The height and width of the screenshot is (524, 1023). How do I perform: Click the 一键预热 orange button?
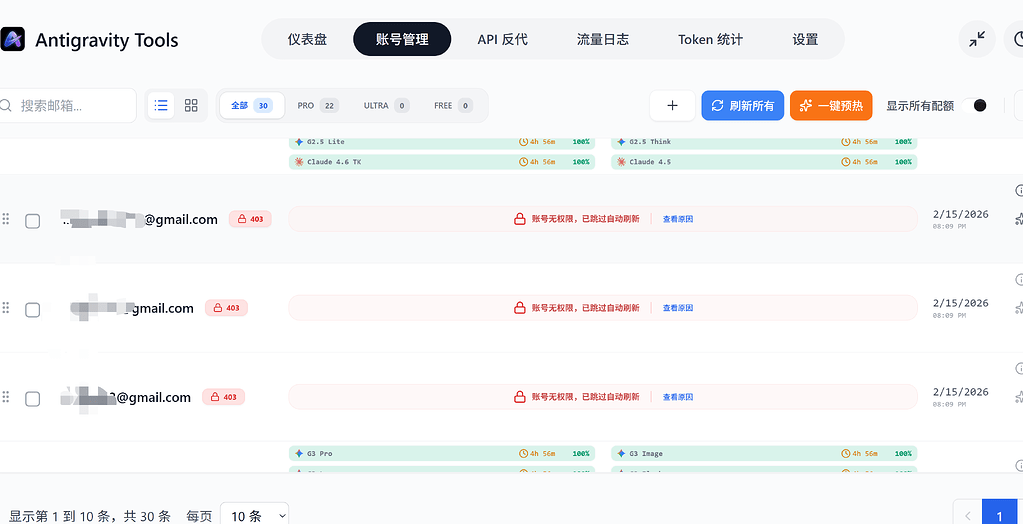click(x=831, y=106)
